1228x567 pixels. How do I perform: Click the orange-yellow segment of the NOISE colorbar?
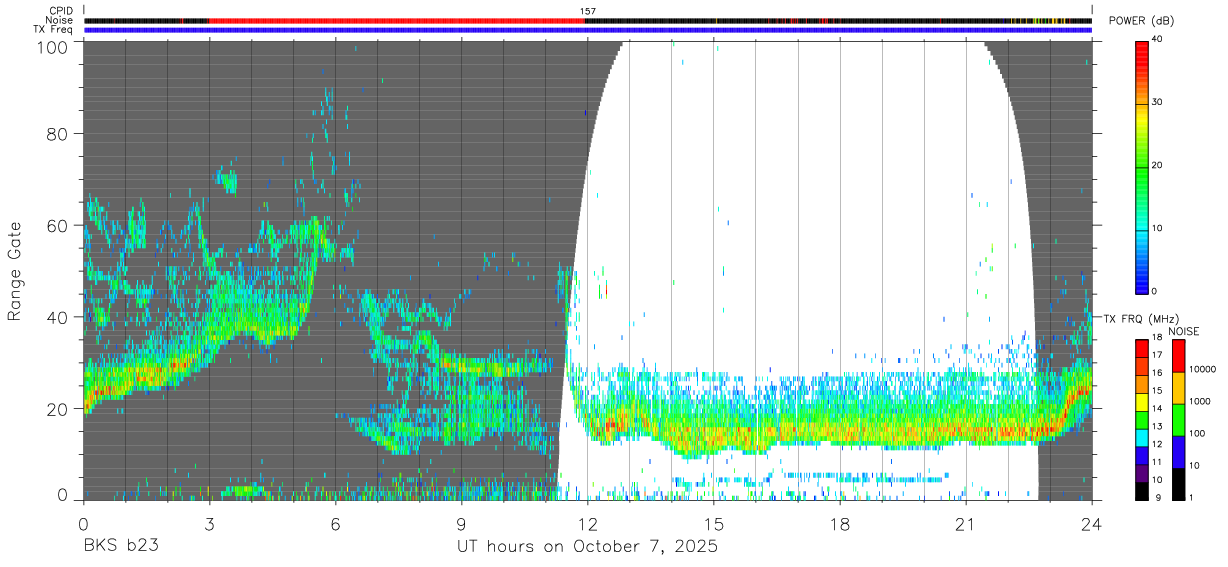[1179, 388]
